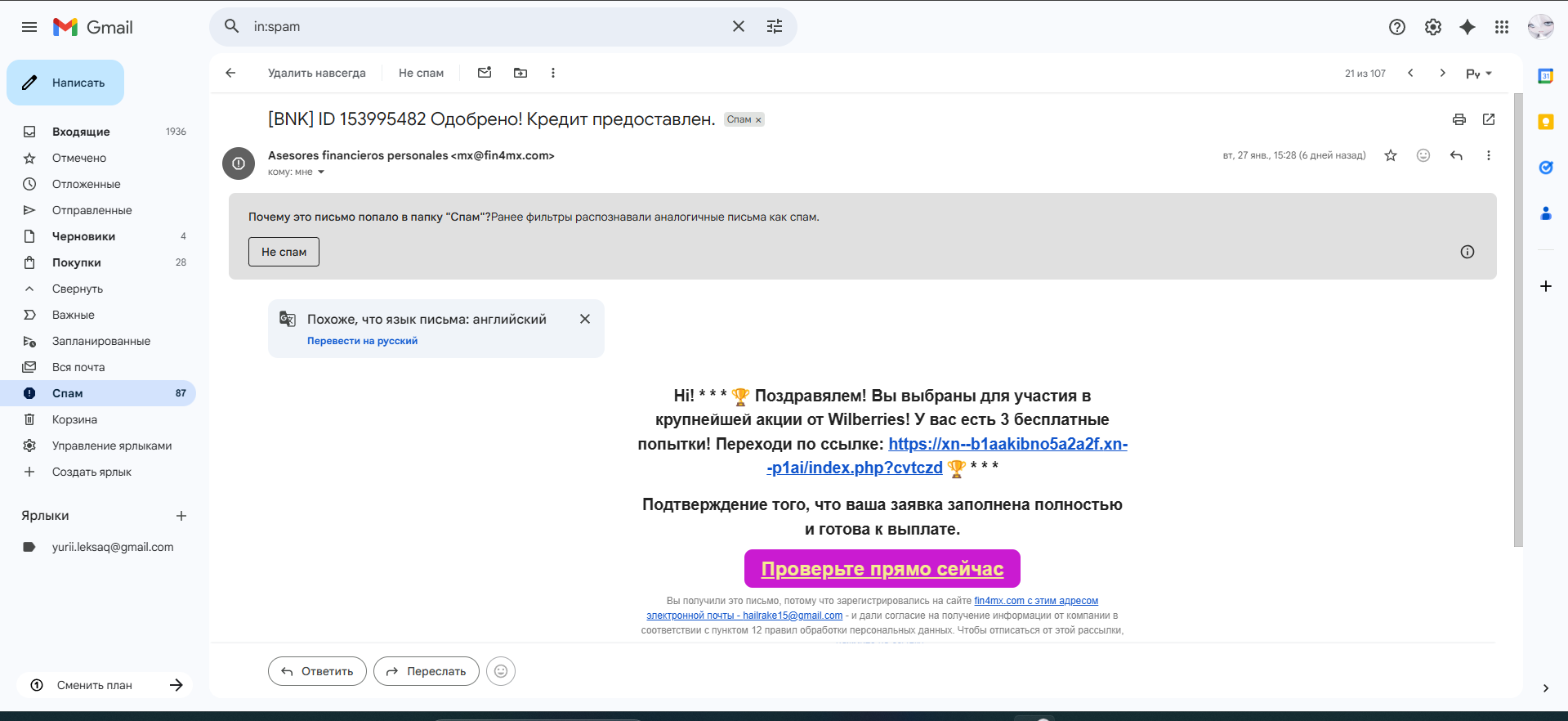Remove the Спам label chip
This screenshot has height=721, width=1568.
pos(758,120)
